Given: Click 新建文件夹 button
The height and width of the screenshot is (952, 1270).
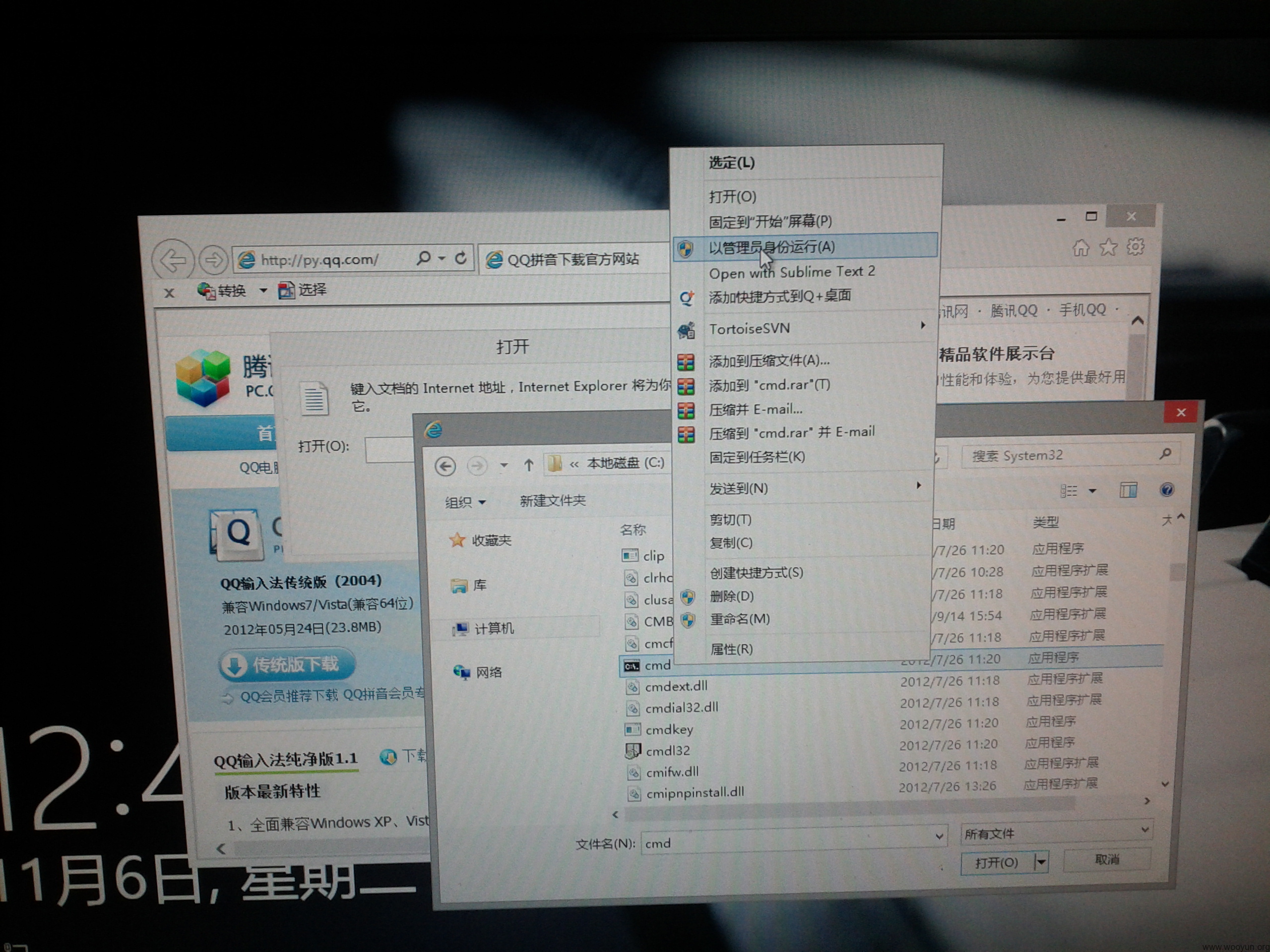Looking at the screenshot, I should [x=552, y=501].
